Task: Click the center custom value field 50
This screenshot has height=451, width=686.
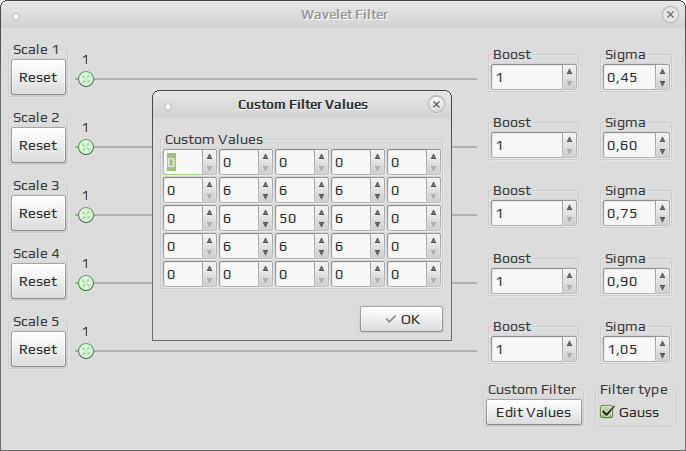Action: 295,218
